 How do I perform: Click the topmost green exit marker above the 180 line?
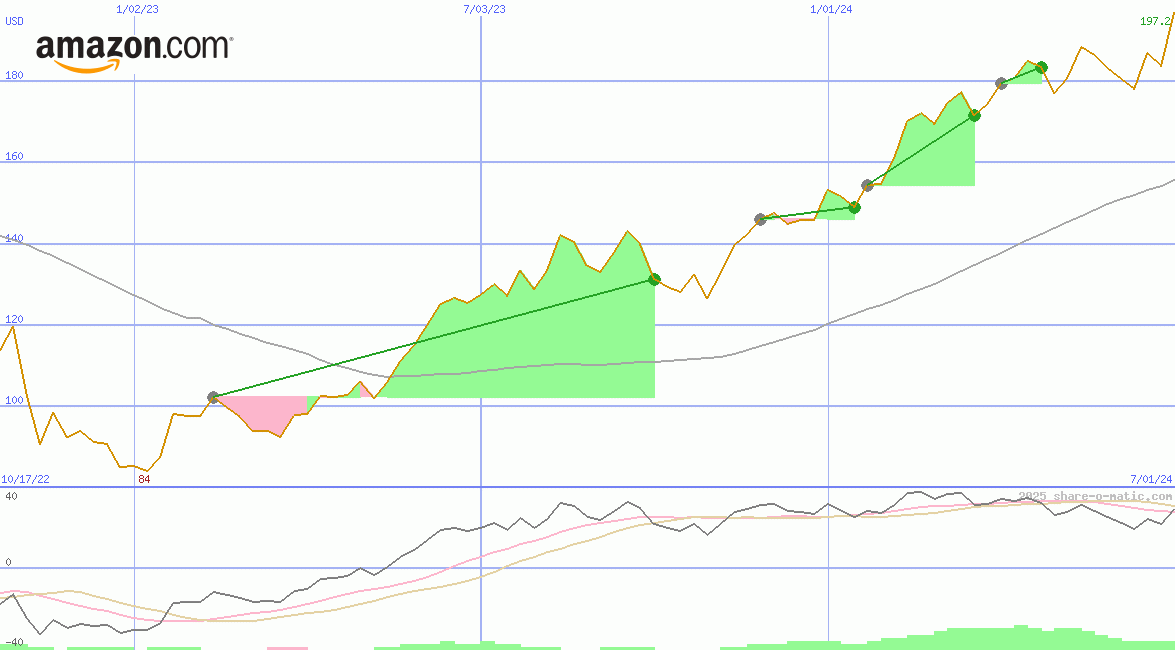pos(1041,67)
